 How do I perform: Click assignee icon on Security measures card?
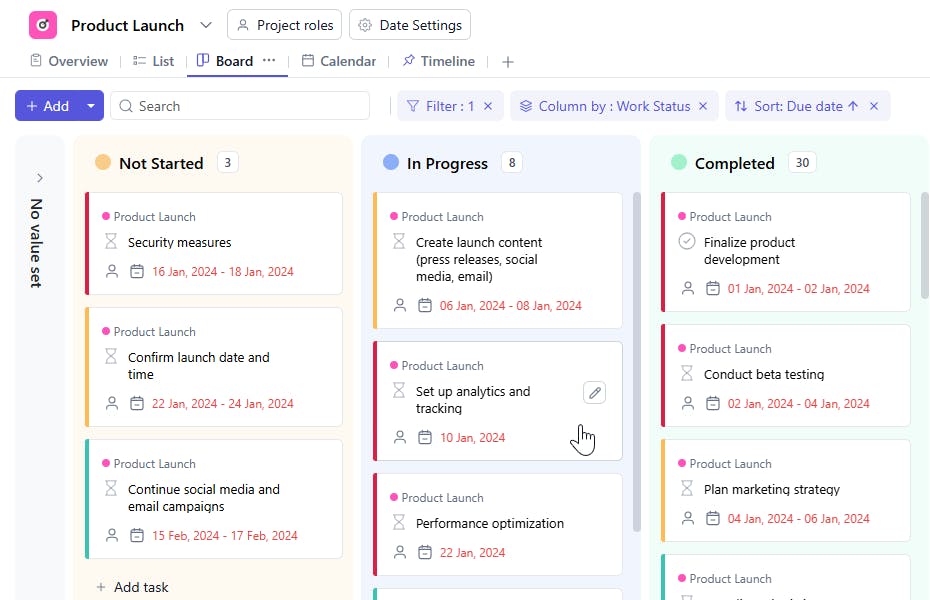tap(111, 271)
